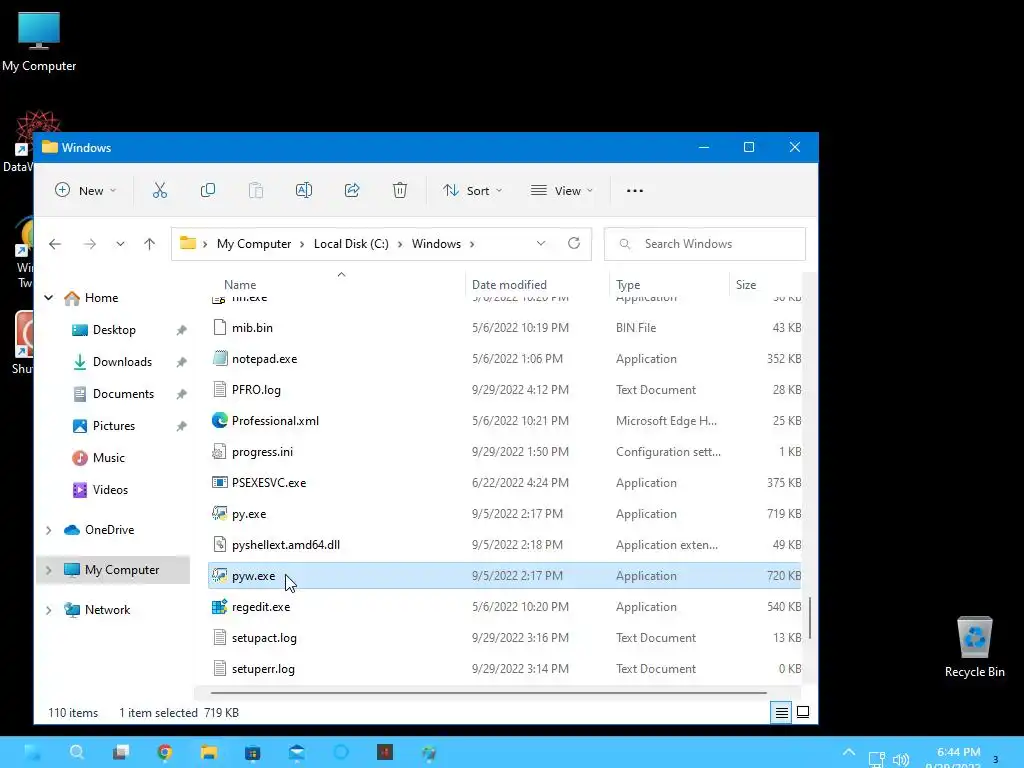Refresh the Windows folder view
Screen dimensions: 1024x768
574,244
